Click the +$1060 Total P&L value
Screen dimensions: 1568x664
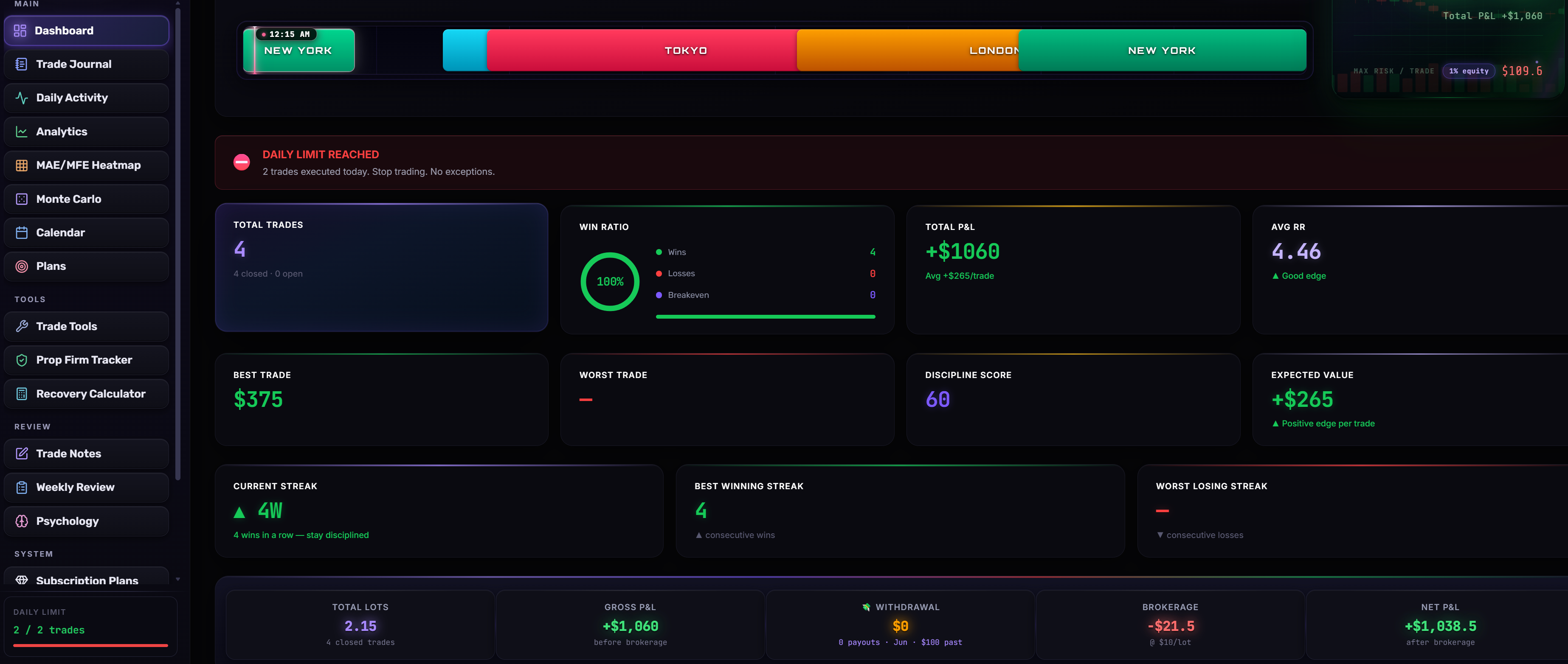coord(963,251)
